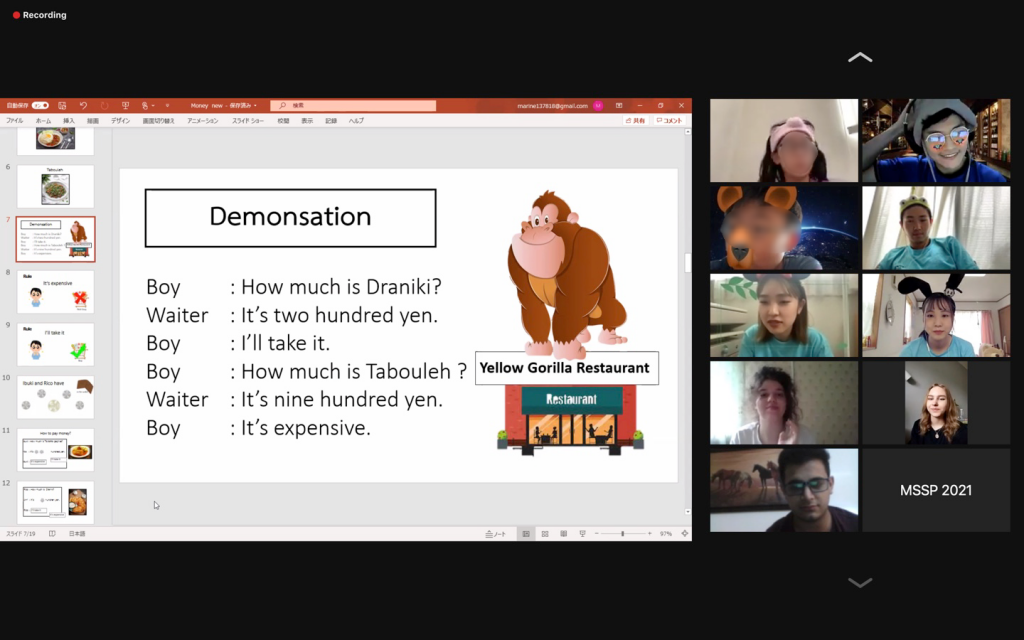The height and width of the screenshot is (640, 1024).
Task: Open the ホーム (Home) tab
Action: (x=43, y=121)
